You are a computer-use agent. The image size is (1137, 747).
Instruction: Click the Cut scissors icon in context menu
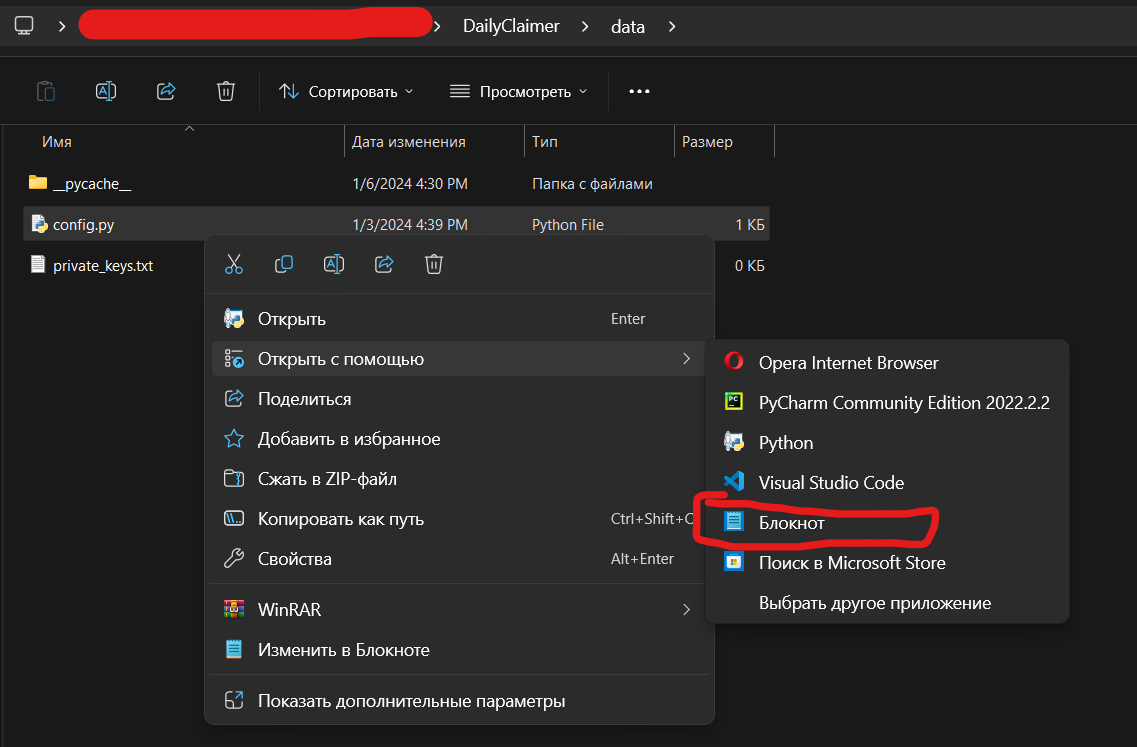pyautogui.click(x=234, y=264)
